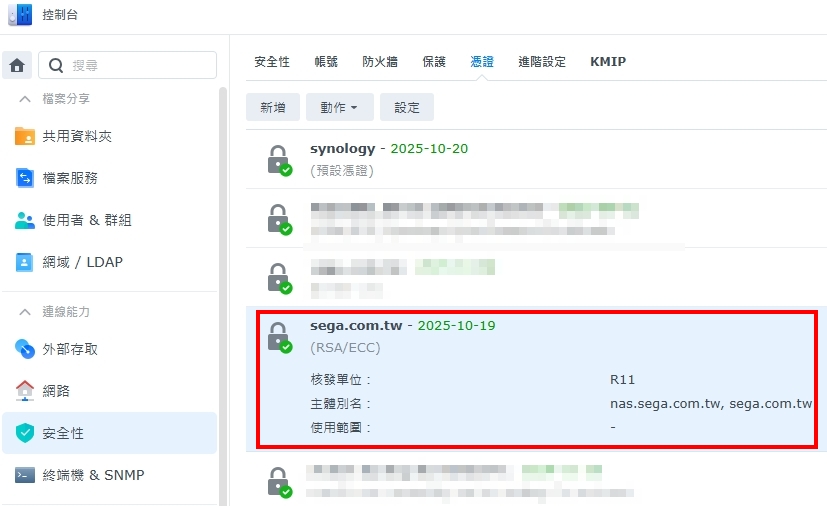The width and height of the screenshot is (827, 506).
Task: Select 網域 / LDAP label
Action: [x=83, y=262]
